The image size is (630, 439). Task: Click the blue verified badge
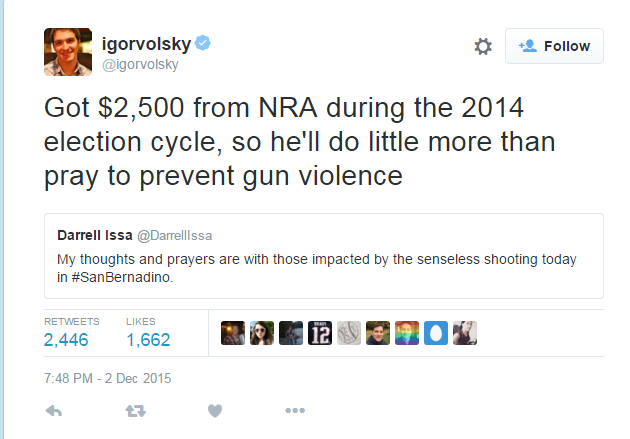203,43
